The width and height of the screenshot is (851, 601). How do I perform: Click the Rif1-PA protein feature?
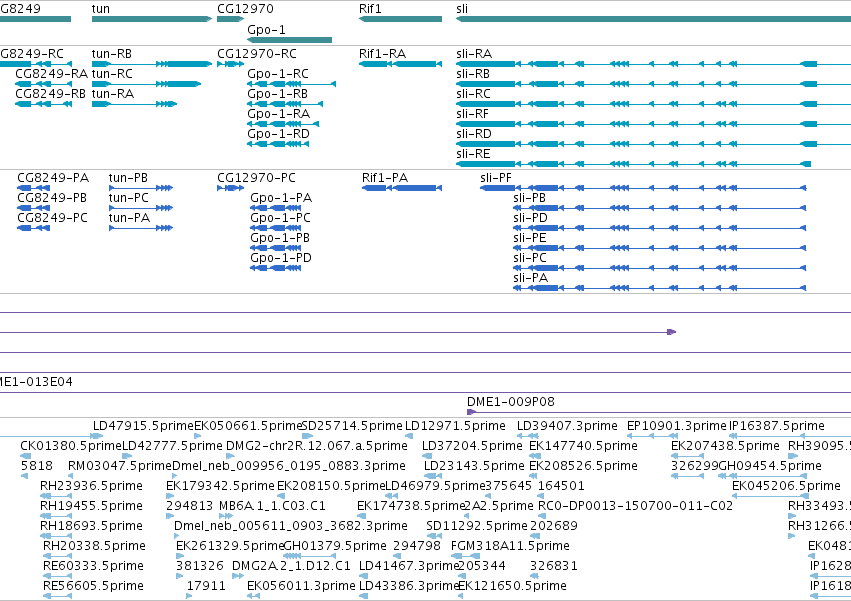pyautogui.click(x=402, y=188)
